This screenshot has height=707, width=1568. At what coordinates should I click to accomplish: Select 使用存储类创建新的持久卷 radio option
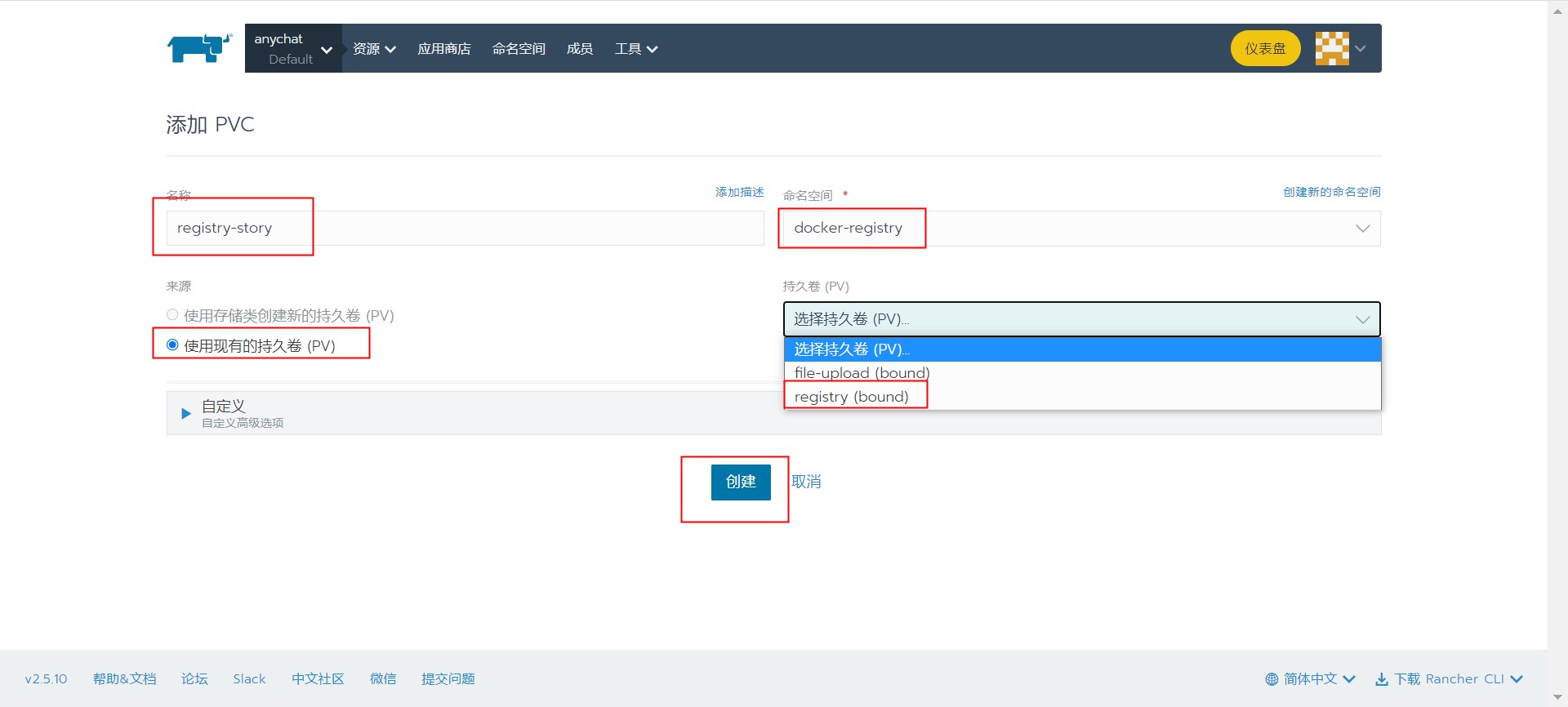point(172,314)
